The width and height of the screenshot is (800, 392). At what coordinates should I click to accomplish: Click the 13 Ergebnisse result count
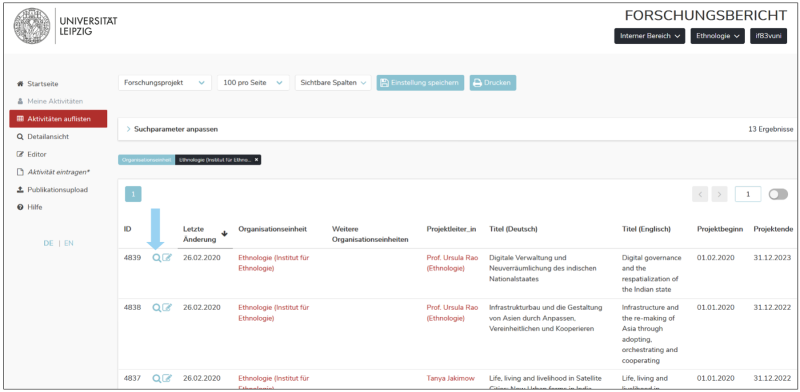pos(770,130)
